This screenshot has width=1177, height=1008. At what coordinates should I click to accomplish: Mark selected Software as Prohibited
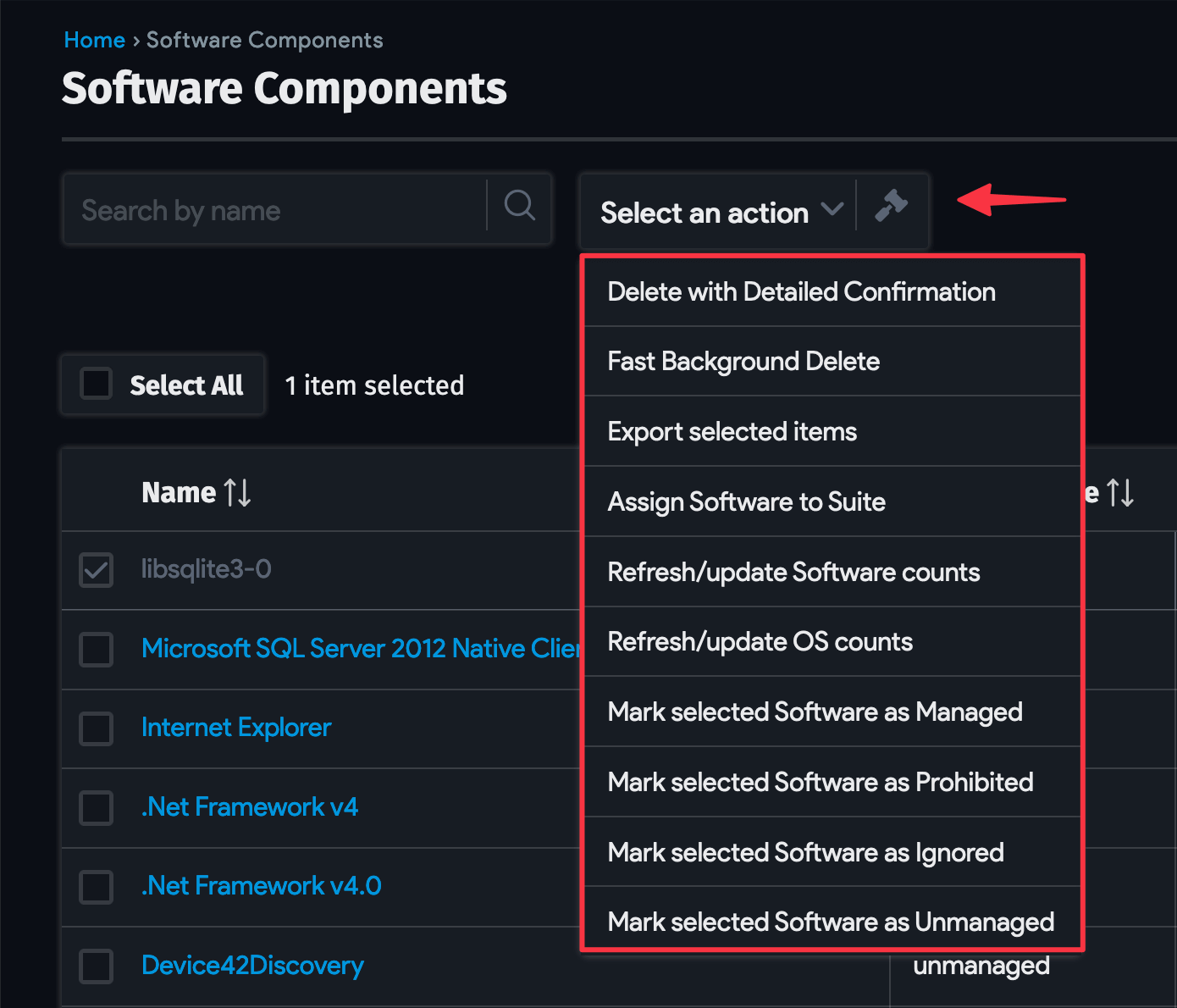821,782
